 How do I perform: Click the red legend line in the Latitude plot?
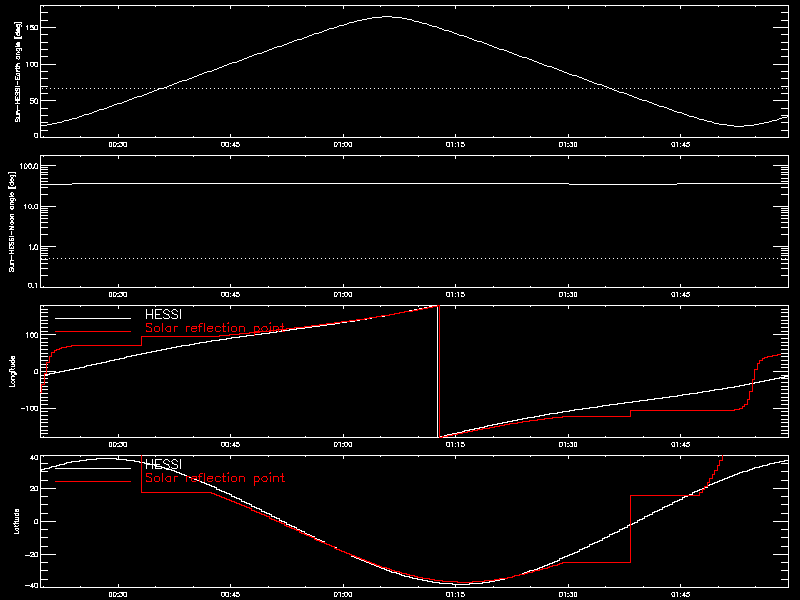coord(93,482)
